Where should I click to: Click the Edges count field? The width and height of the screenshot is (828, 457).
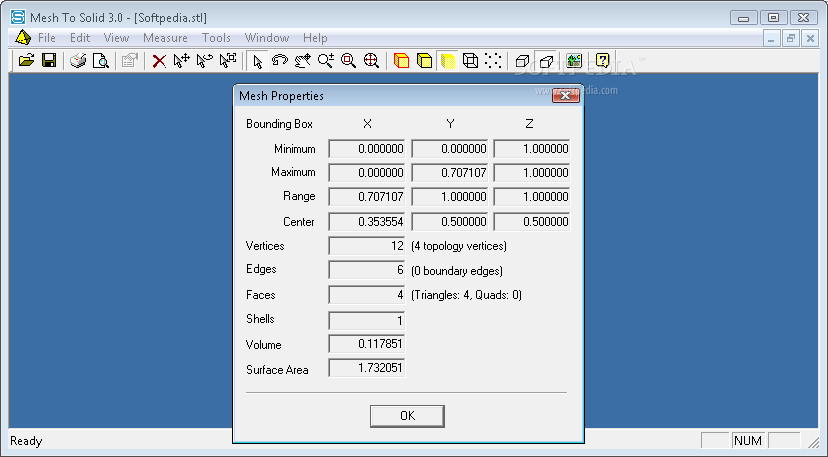(366, 270)
